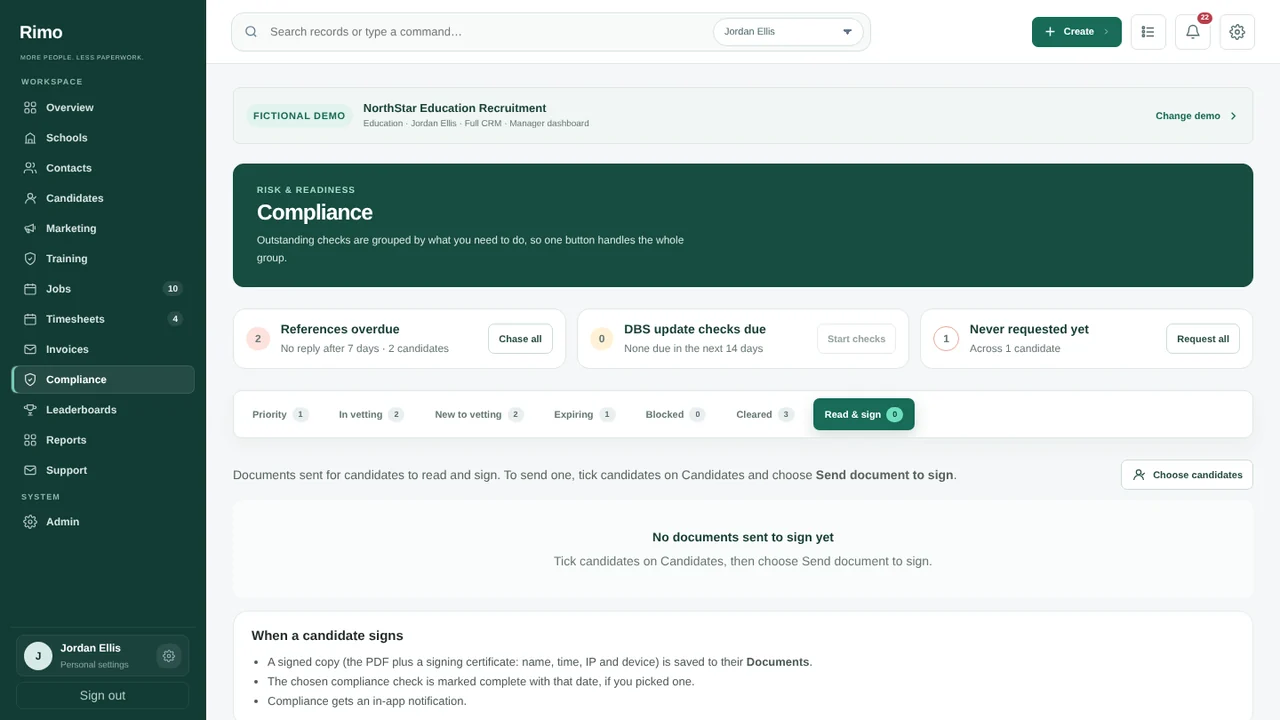1280x720 pixels.
Task: Click the Admin gear icon
Action: pyautogui.click(x=30, y=522)
